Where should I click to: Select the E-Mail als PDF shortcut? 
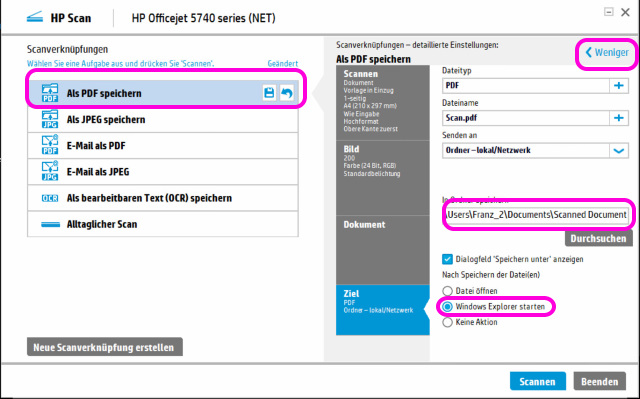click(163, 145)
